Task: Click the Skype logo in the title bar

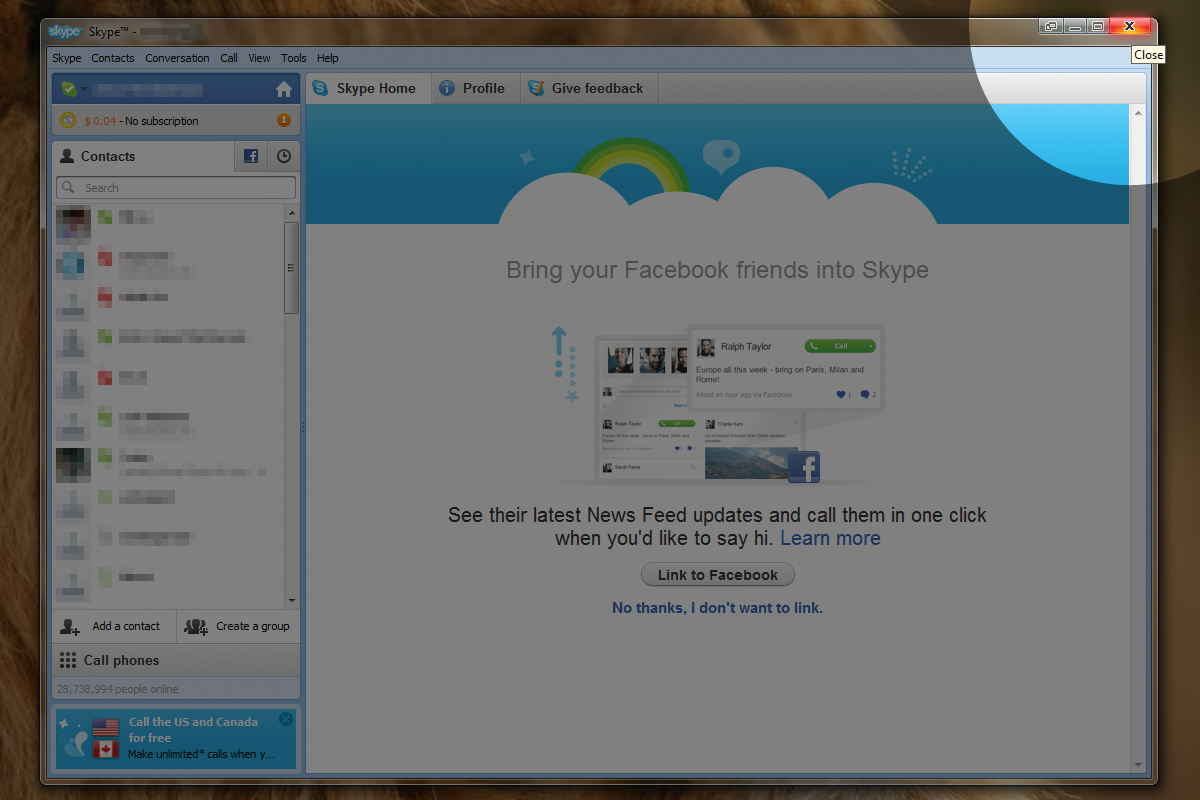Action: tap(64, 32)
